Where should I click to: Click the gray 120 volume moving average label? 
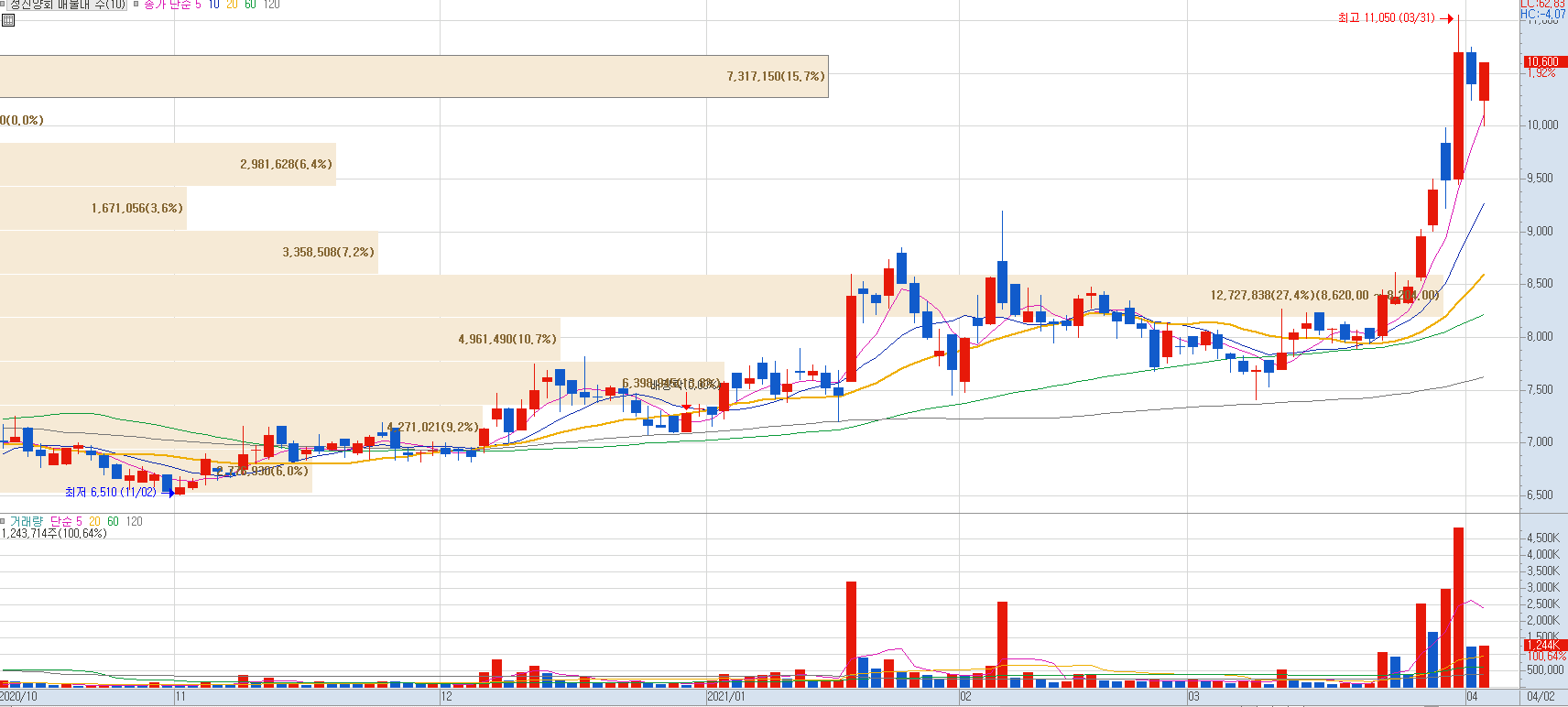pos(135,521)
